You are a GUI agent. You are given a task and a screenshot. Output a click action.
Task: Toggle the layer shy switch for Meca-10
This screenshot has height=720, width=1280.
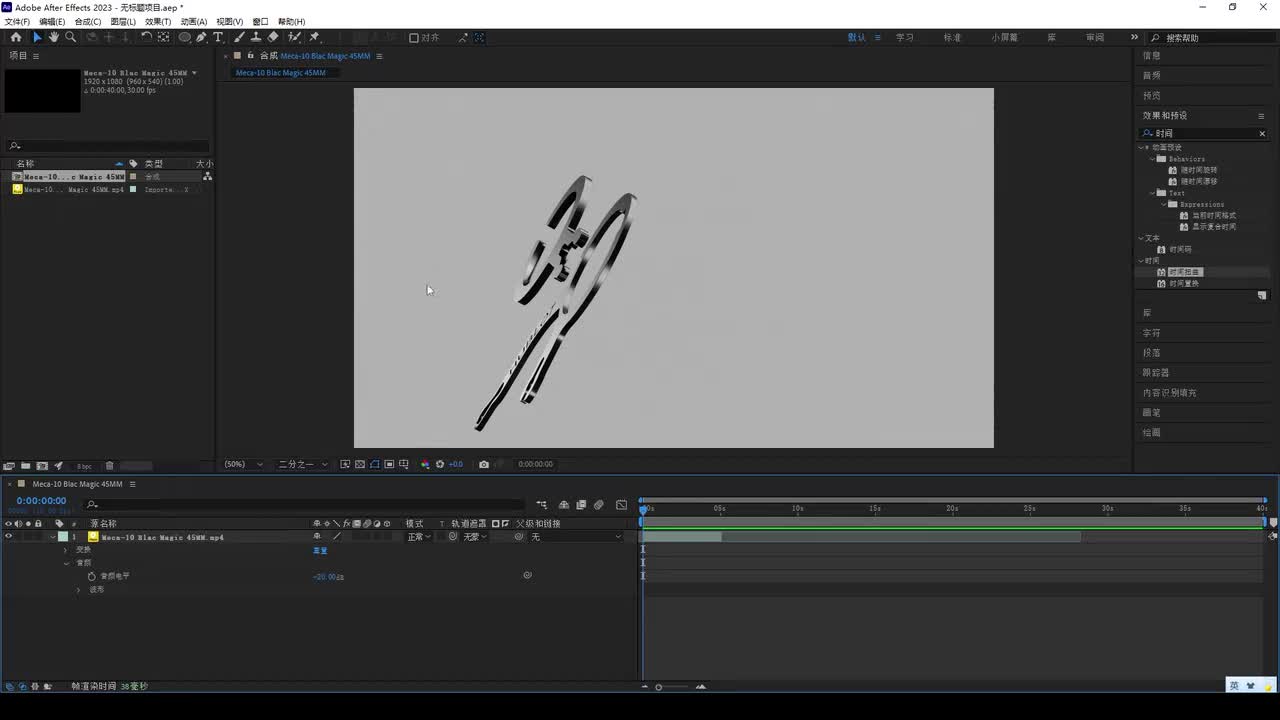(x=317, y=537)
